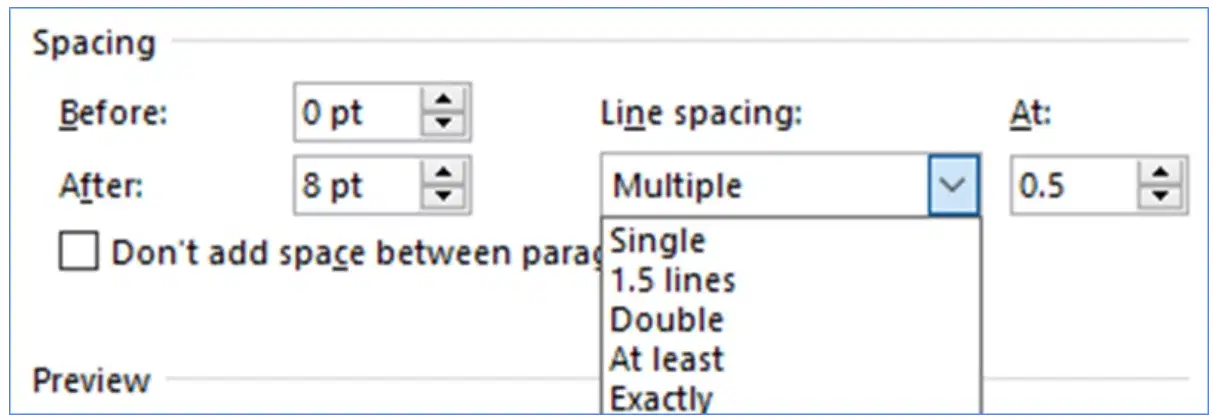Screen dimensions: 1213x420
Task: Click the Before spacing 0 pt field
Action: coord(359,113)
